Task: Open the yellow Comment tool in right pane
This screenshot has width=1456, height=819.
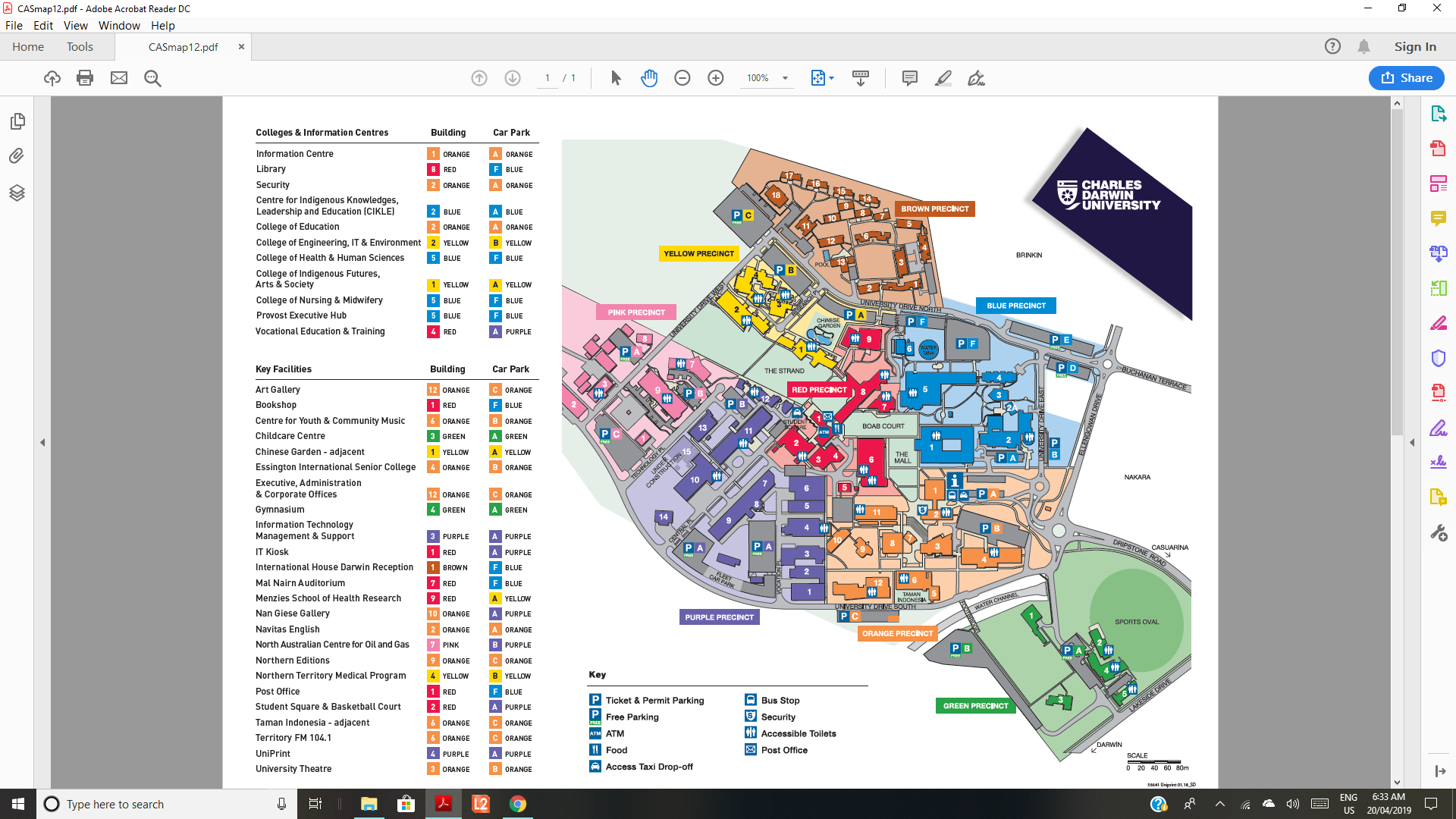Action: click(1439, 218)
